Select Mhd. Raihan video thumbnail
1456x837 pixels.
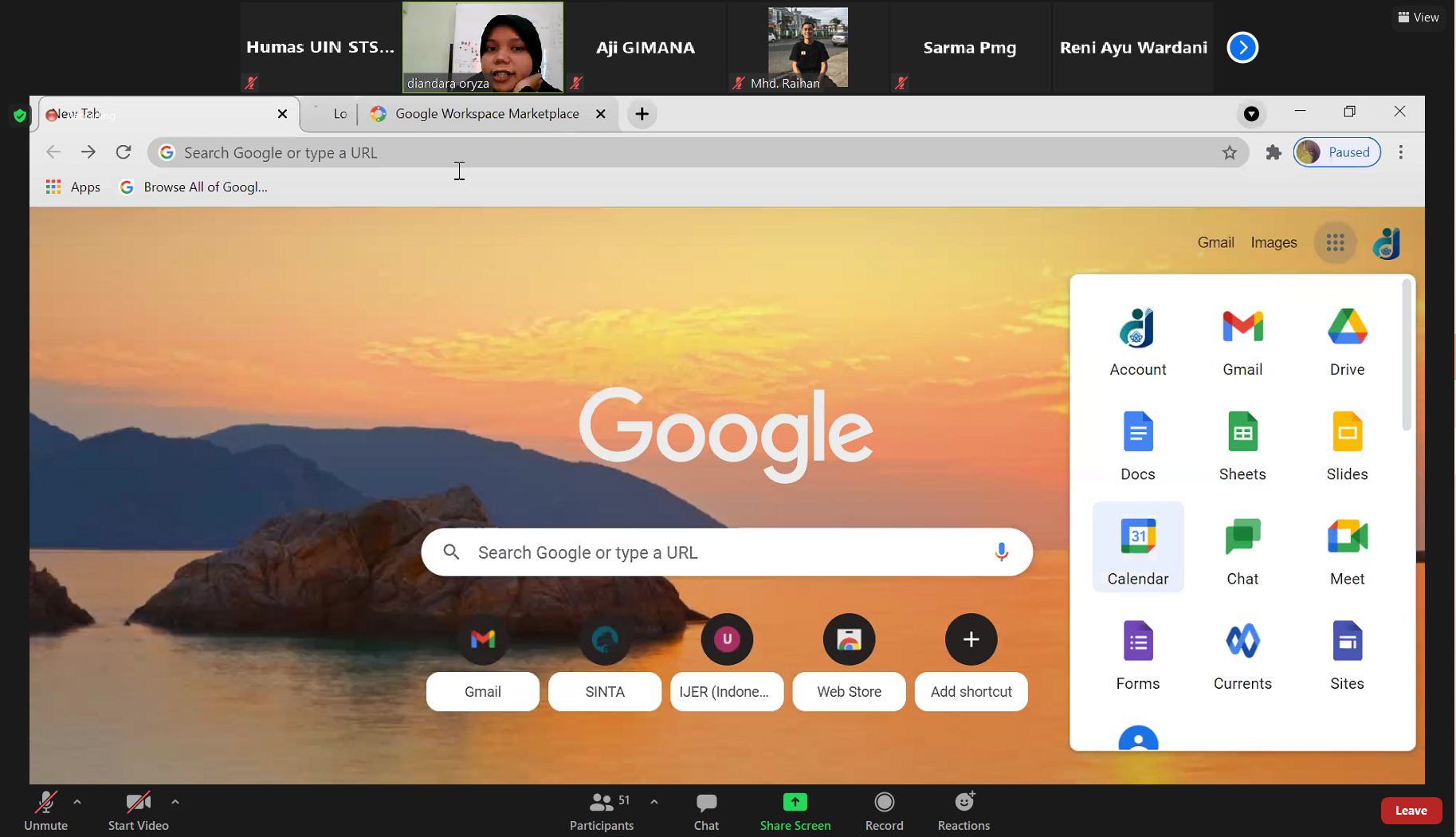807,48
